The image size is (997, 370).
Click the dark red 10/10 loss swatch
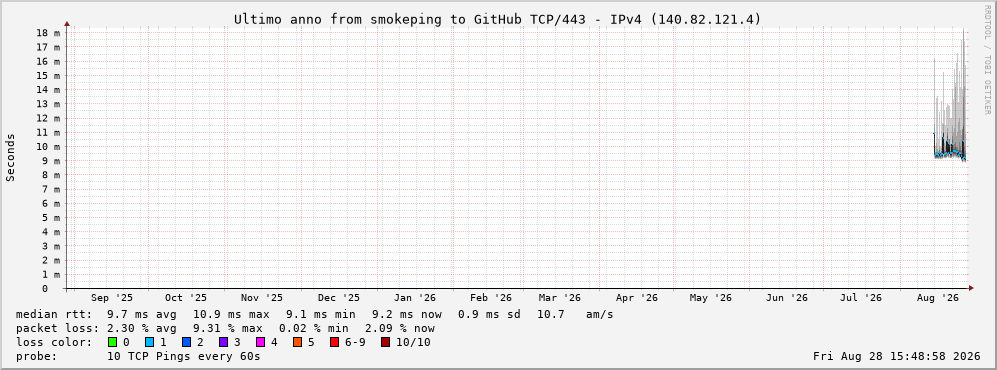pyautogui.click(x=385, y=342)
